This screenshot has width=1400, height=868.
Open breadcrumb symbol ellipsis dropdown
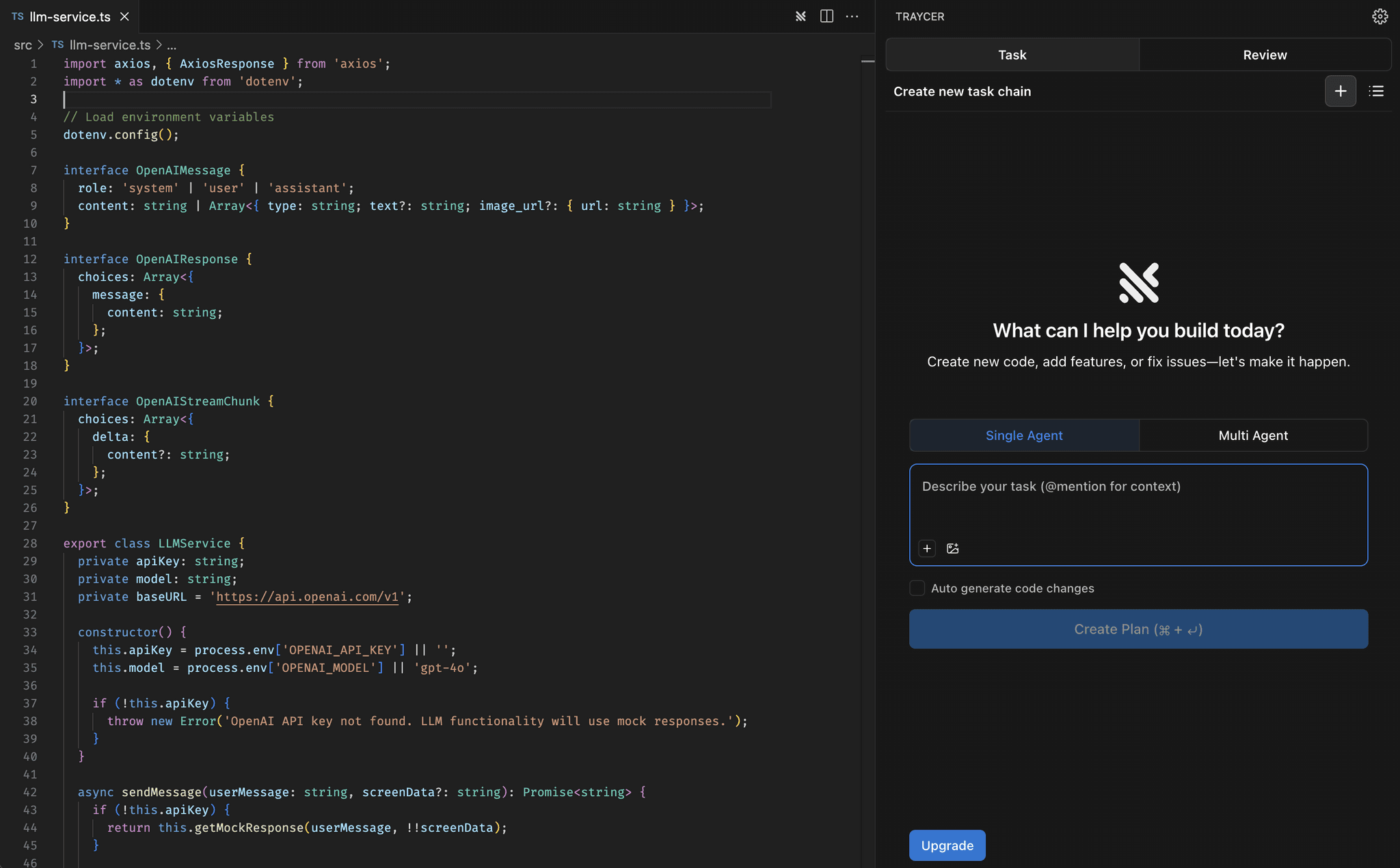coord(172,45)
